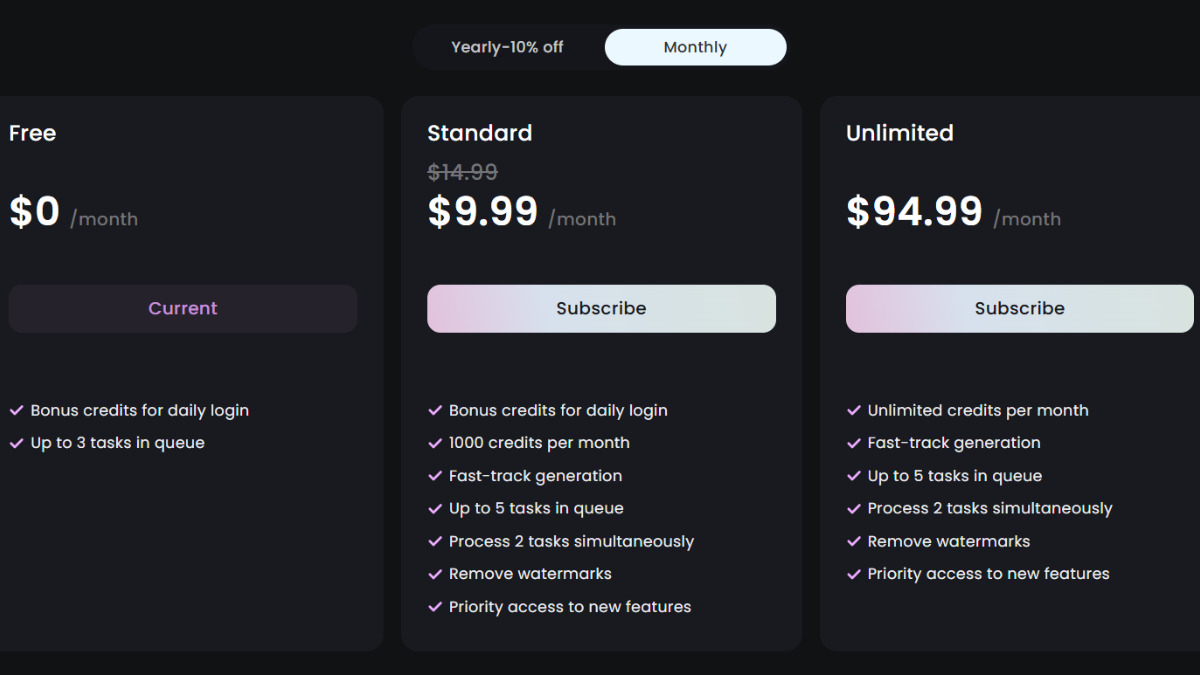1200x675 pixels.
Task: Click checkmark next to 1000 credits per month
Action: point(435,443)
